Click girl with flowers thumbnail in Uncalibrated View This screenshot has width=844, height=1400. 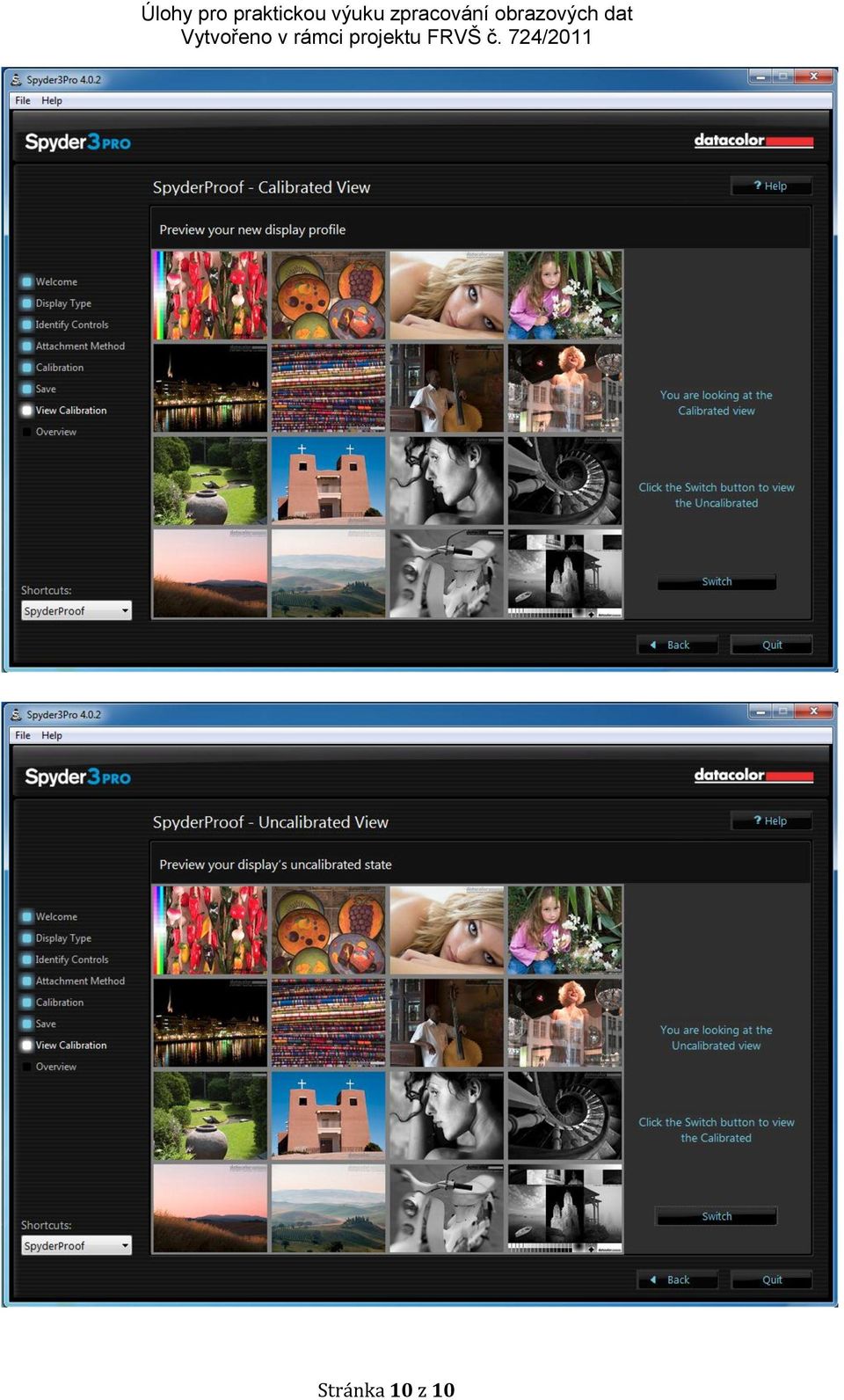(x=565, y=930)
